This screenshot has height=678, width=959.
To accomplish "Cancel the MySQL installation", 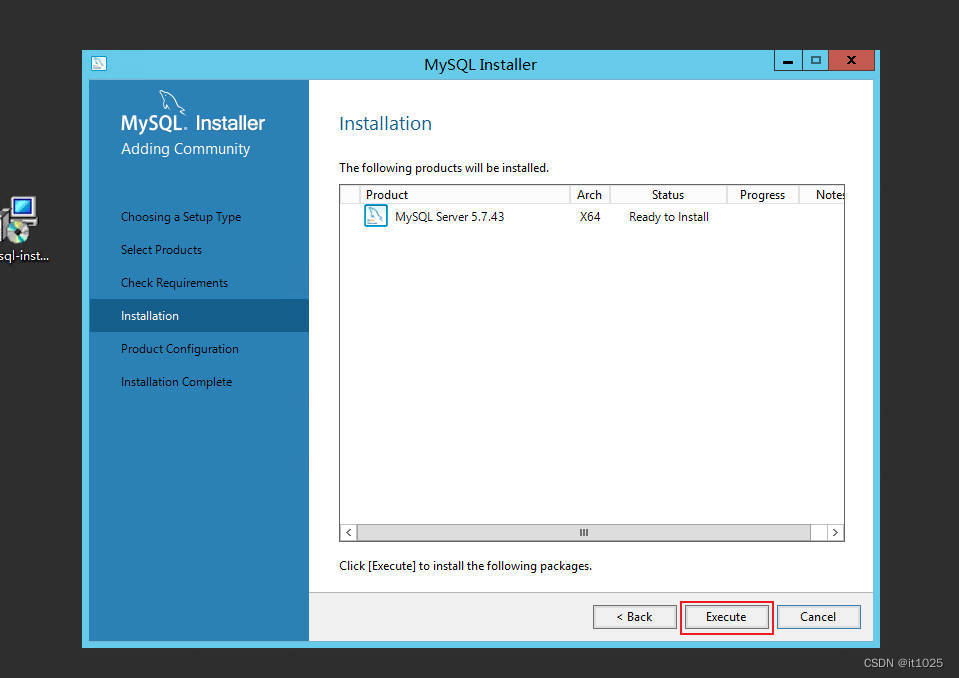I will click(x=818, y=617).
